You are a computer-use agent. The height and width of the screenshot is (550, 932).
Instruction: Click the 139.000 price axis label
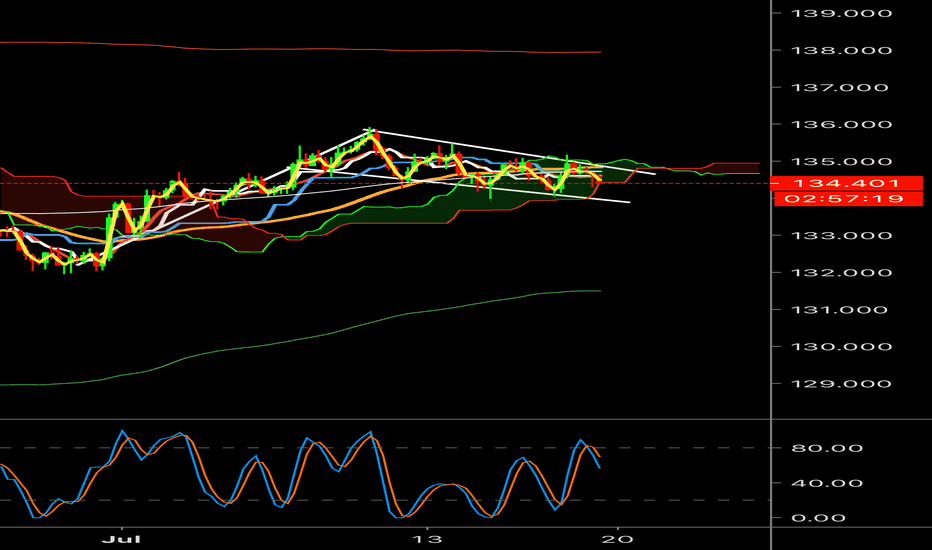pyautogui.click(x=841, y=13)
